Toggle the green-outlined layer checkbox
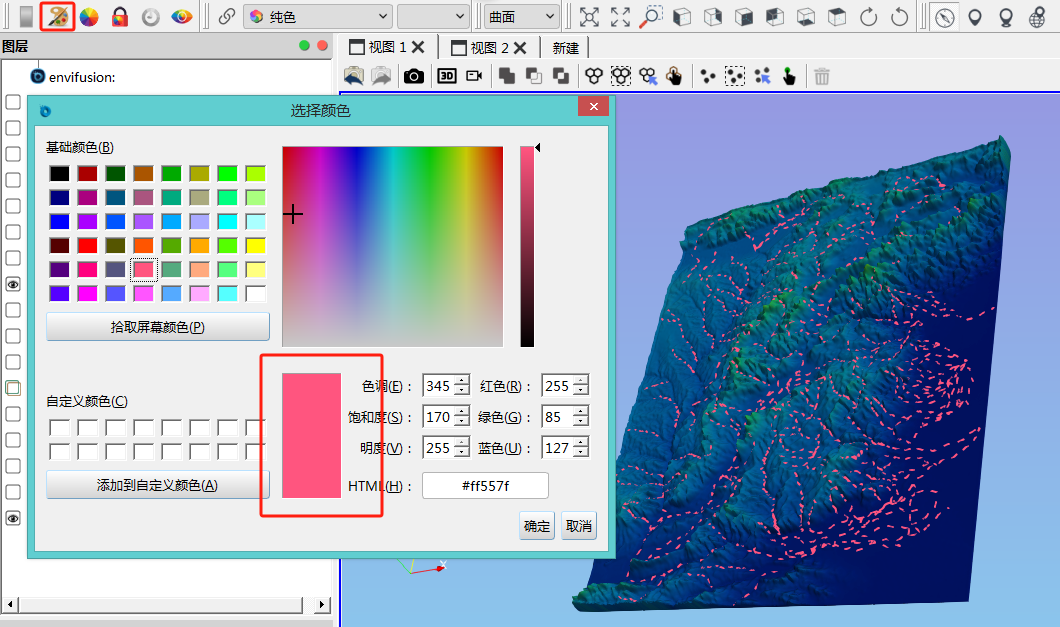The image size is (1060, 627). (x=14, y=388)
